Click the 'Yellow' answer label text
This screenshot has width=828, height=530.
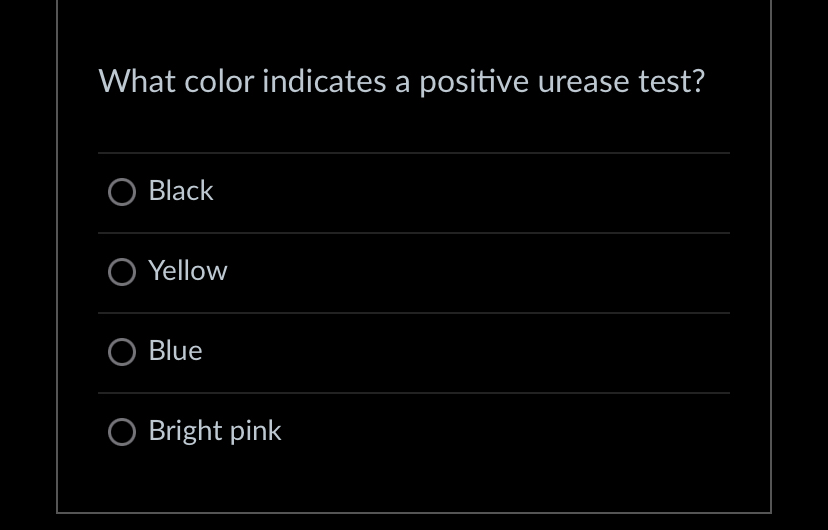tap(188, 271)
